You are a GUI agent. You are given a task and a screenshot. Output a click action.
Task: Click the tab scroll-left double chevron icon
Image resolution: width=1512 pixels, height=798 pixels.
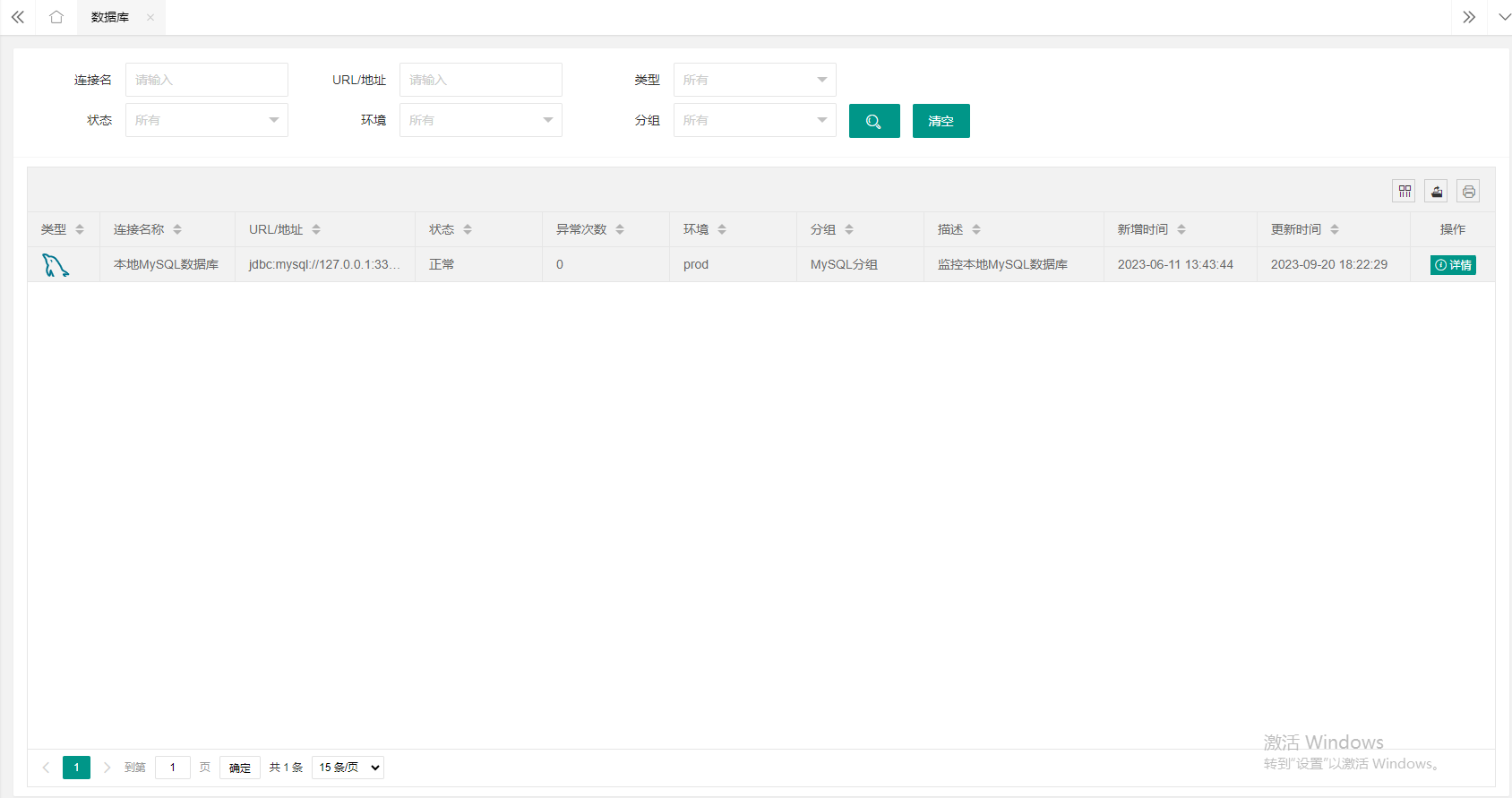(17, 17)
